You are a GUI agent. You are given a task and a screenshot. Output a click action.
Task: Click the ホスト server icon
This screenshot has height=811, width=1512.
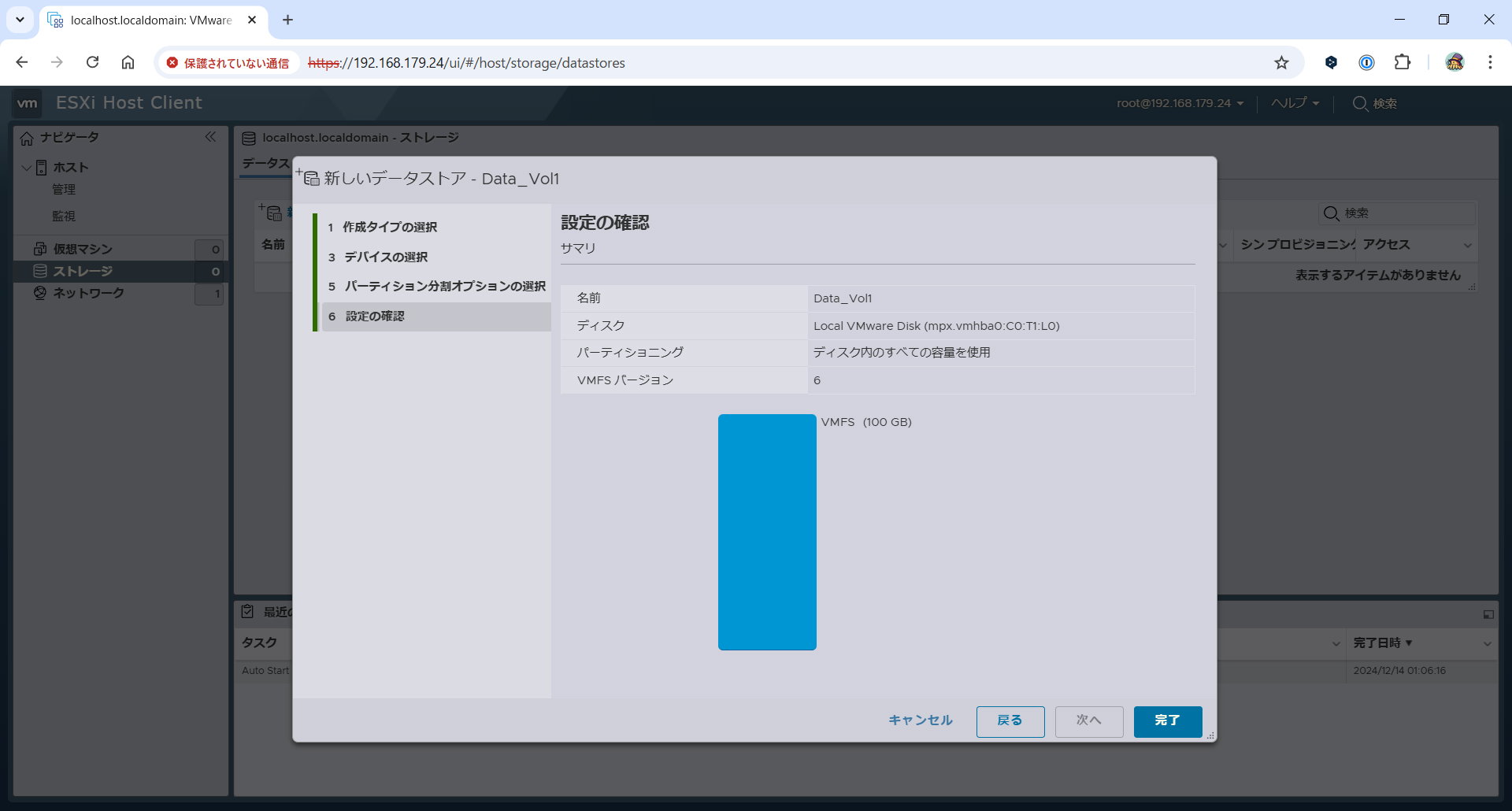pos(41,168)
